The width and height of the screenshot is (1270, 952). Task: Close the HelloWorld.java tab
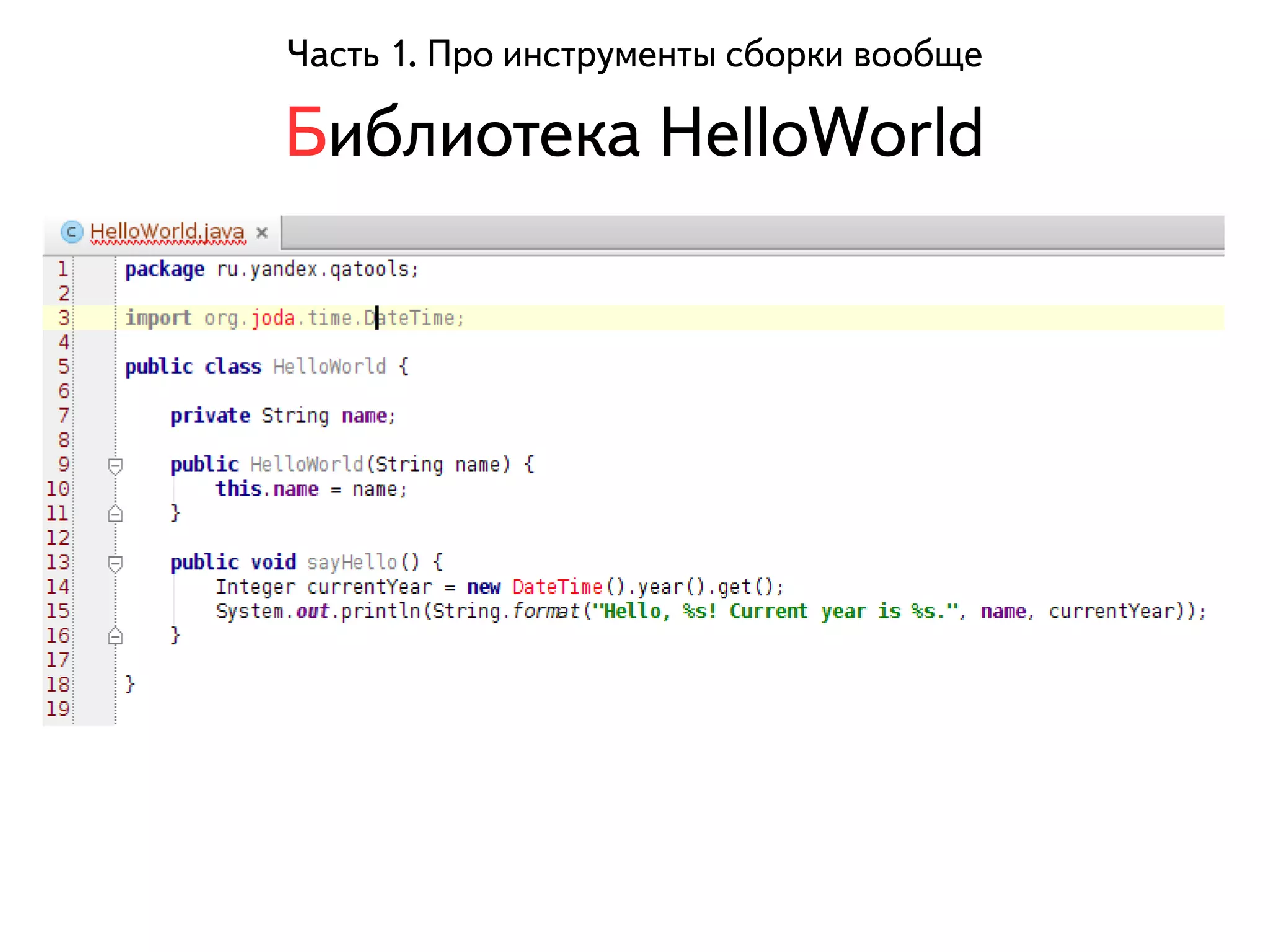262,233
